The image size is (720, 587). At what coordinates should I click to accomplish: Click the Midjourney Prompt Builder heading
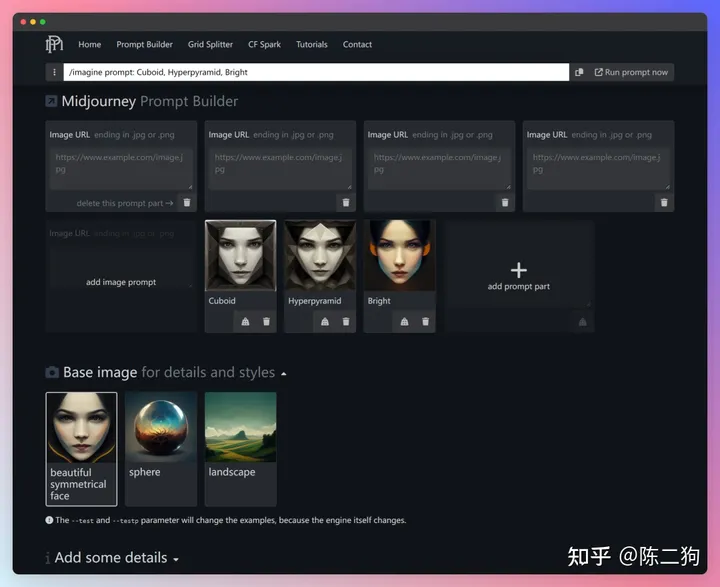tap(150, 101)
